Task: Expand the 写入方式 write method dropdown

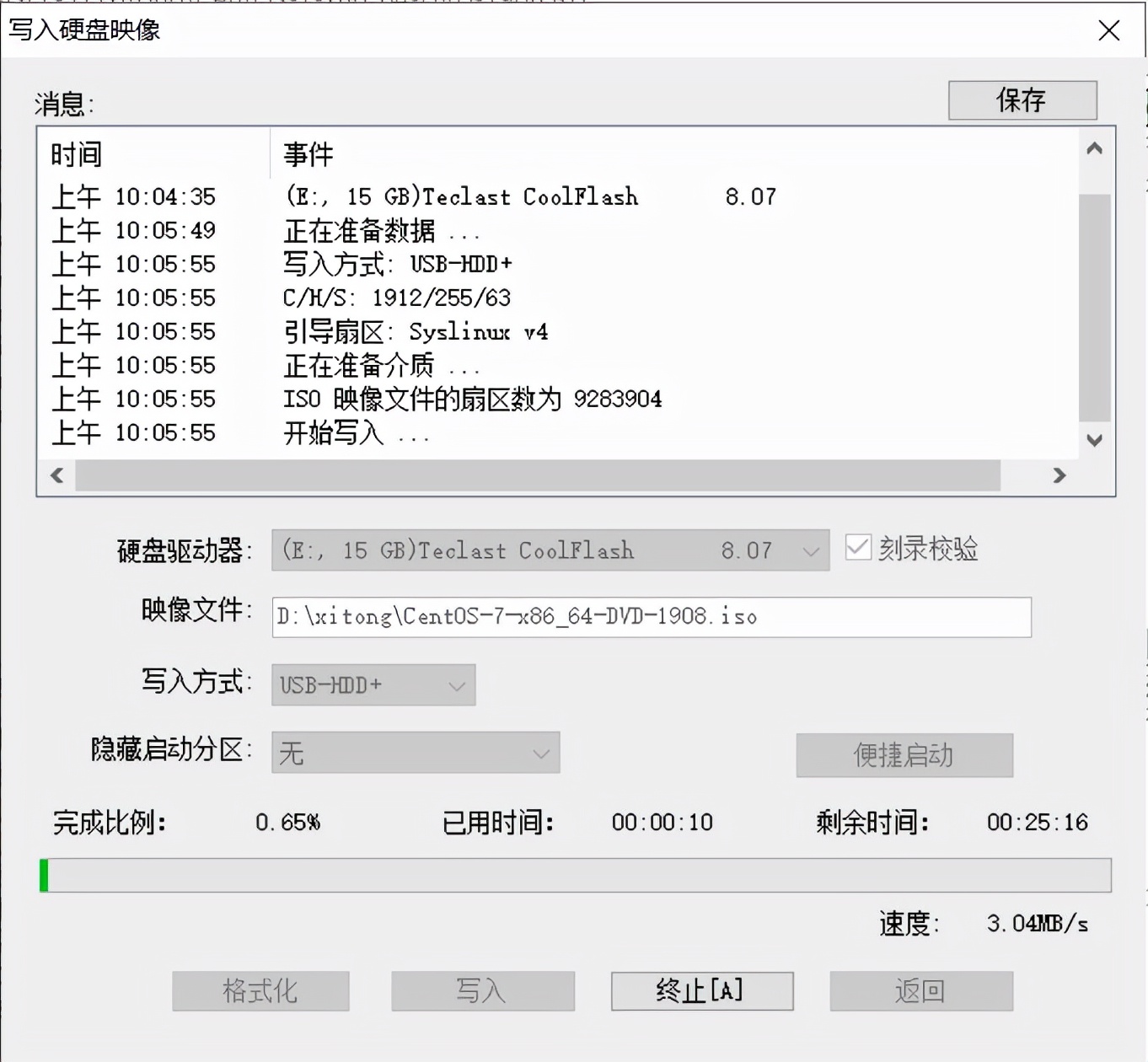Action: (456, 685)
